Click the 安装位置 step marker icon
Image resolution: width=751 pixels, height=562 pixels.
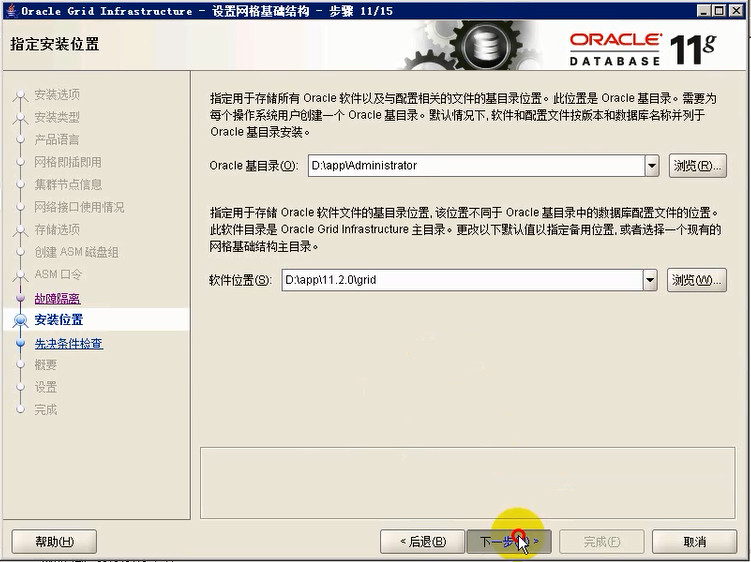20,320
